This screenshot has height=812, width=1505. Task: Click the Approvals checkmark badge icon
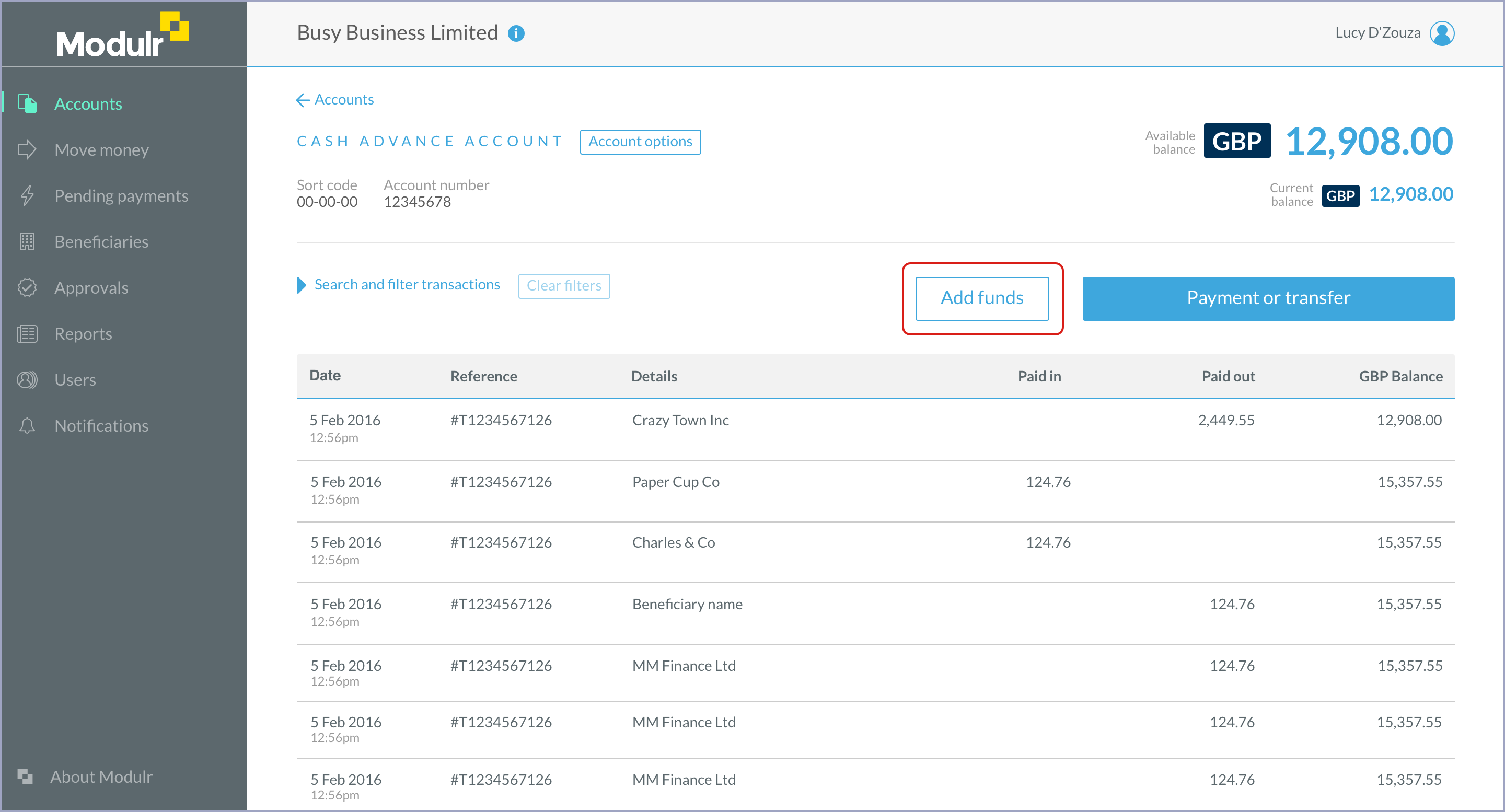(27, 287)
